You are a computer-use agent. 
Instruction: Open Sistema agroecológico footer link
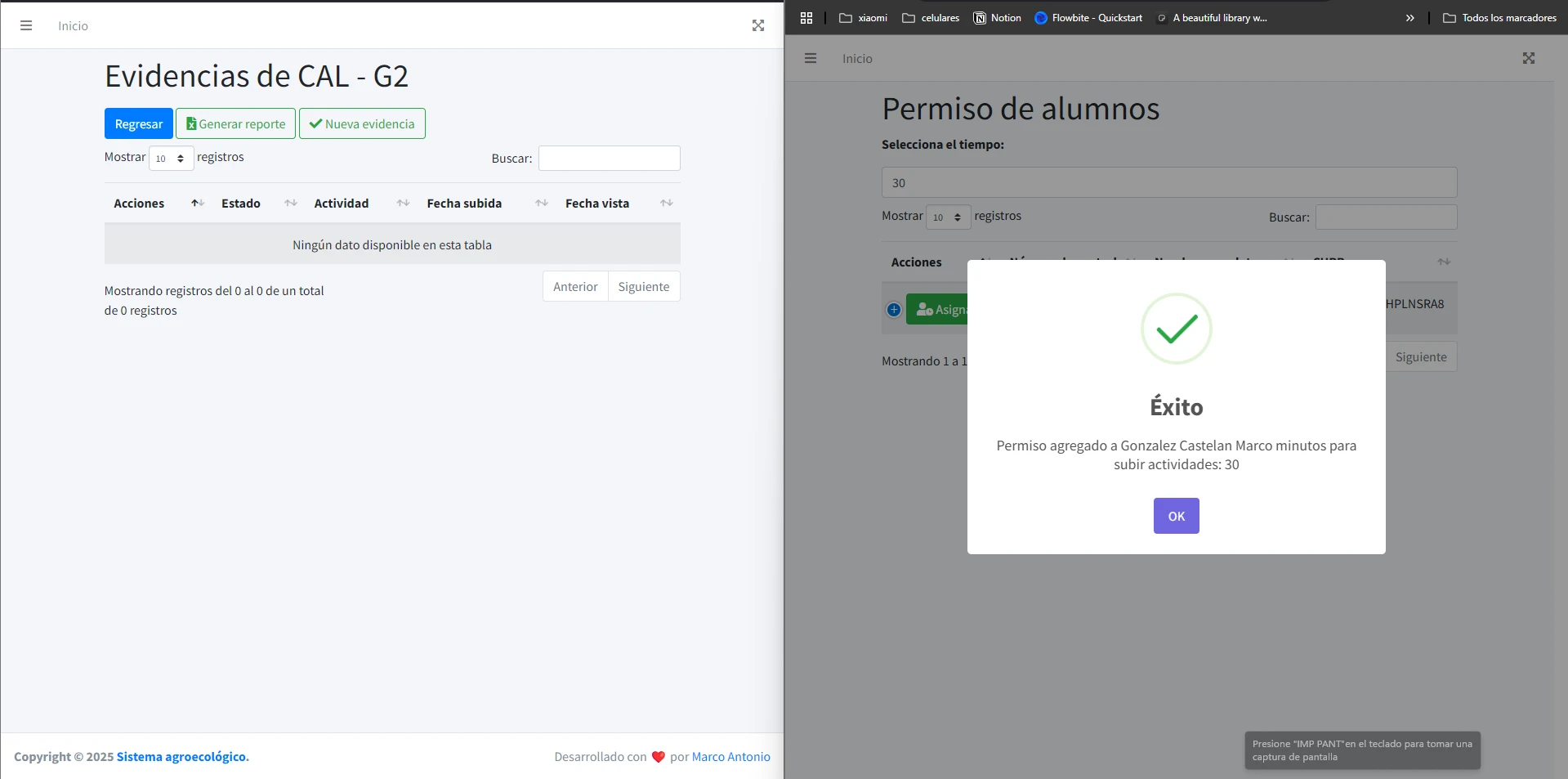point(181,756)
